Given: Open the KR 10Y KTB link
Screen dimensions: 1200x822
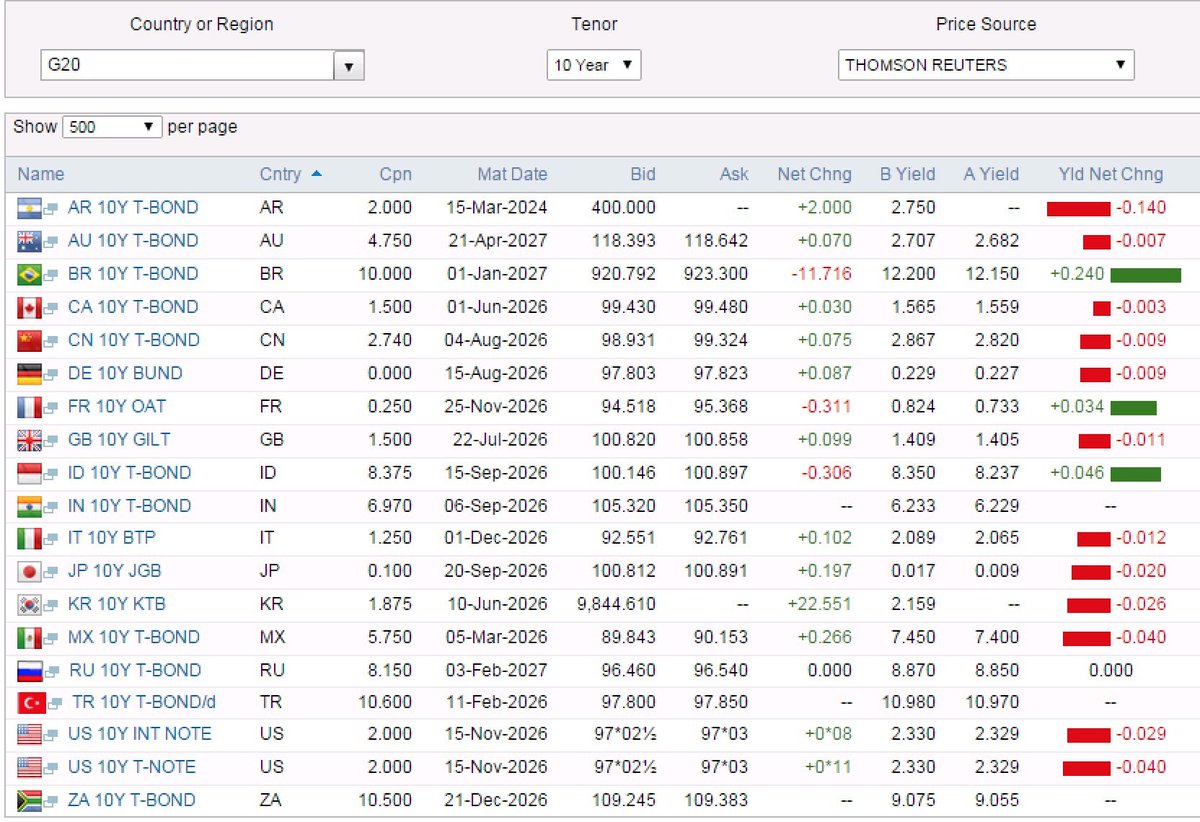Looking at the screenshot, I should tap(117, 605).
